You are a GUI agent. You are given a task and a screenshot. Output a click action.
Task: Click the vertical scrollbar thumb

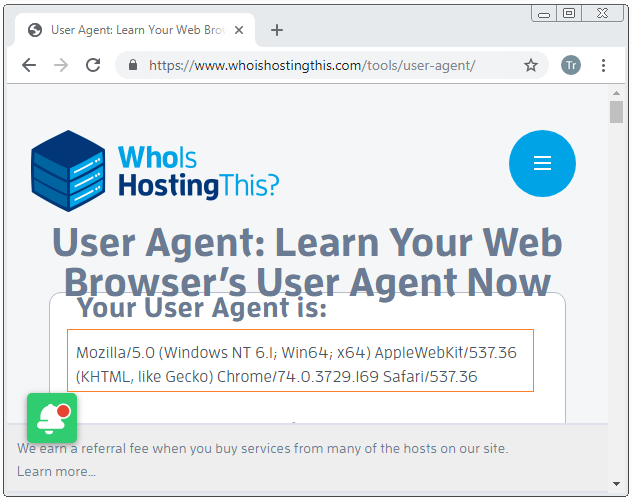(x=616, y=112)
